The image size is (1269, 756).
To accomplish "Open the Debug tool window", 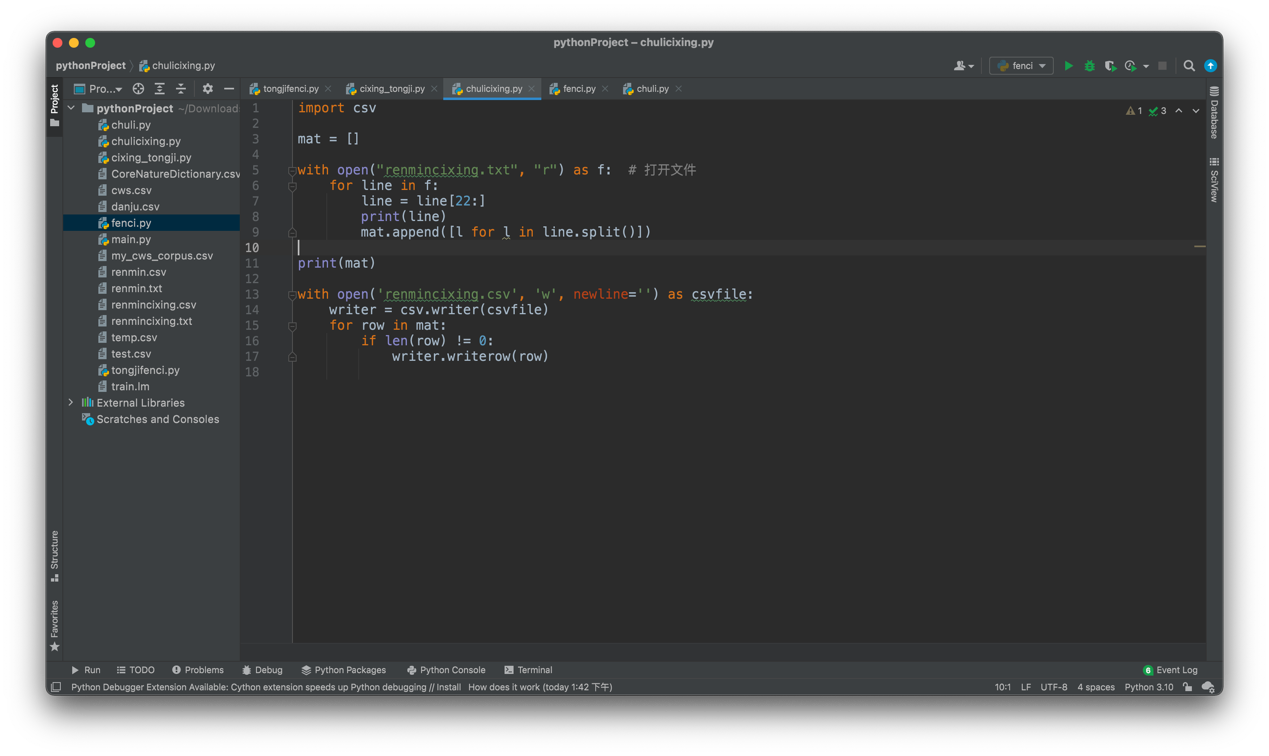I will click(262, 670).
